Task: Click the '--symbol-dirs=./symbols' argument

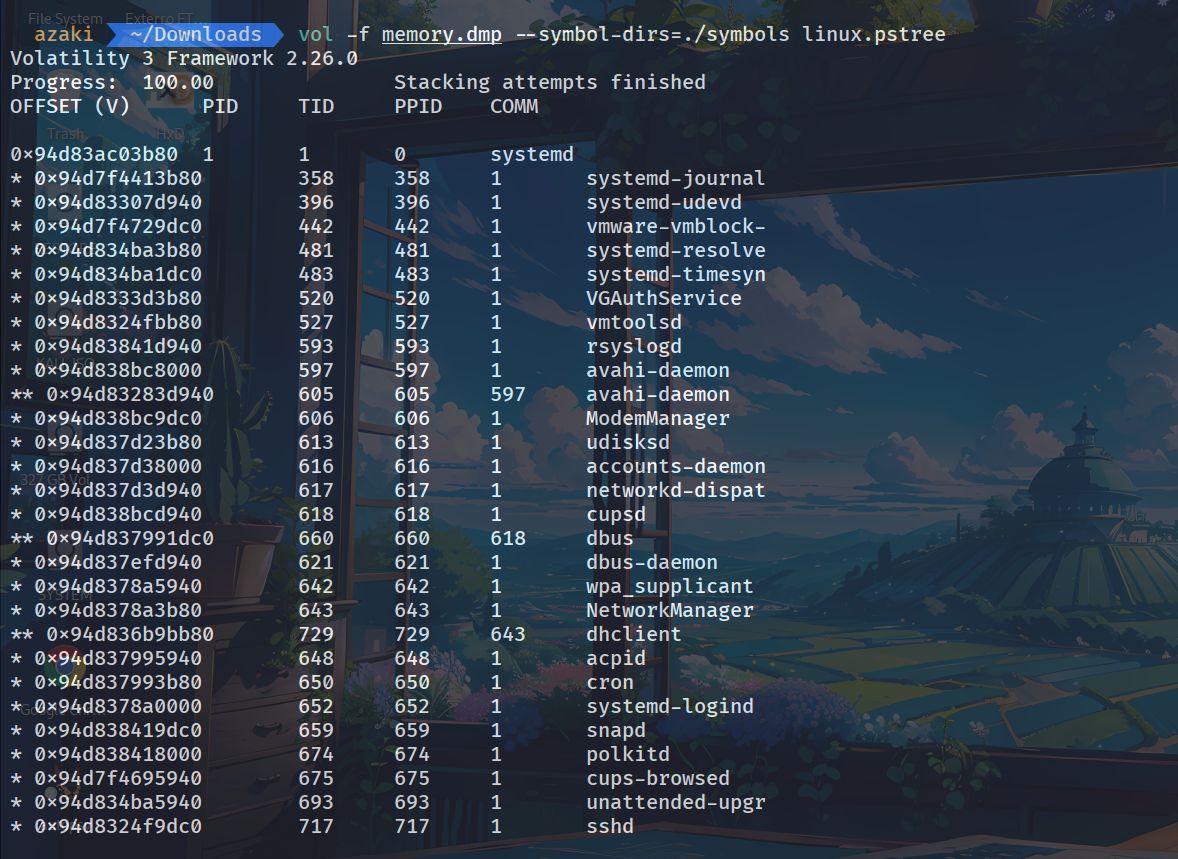Action: point(653,35)
